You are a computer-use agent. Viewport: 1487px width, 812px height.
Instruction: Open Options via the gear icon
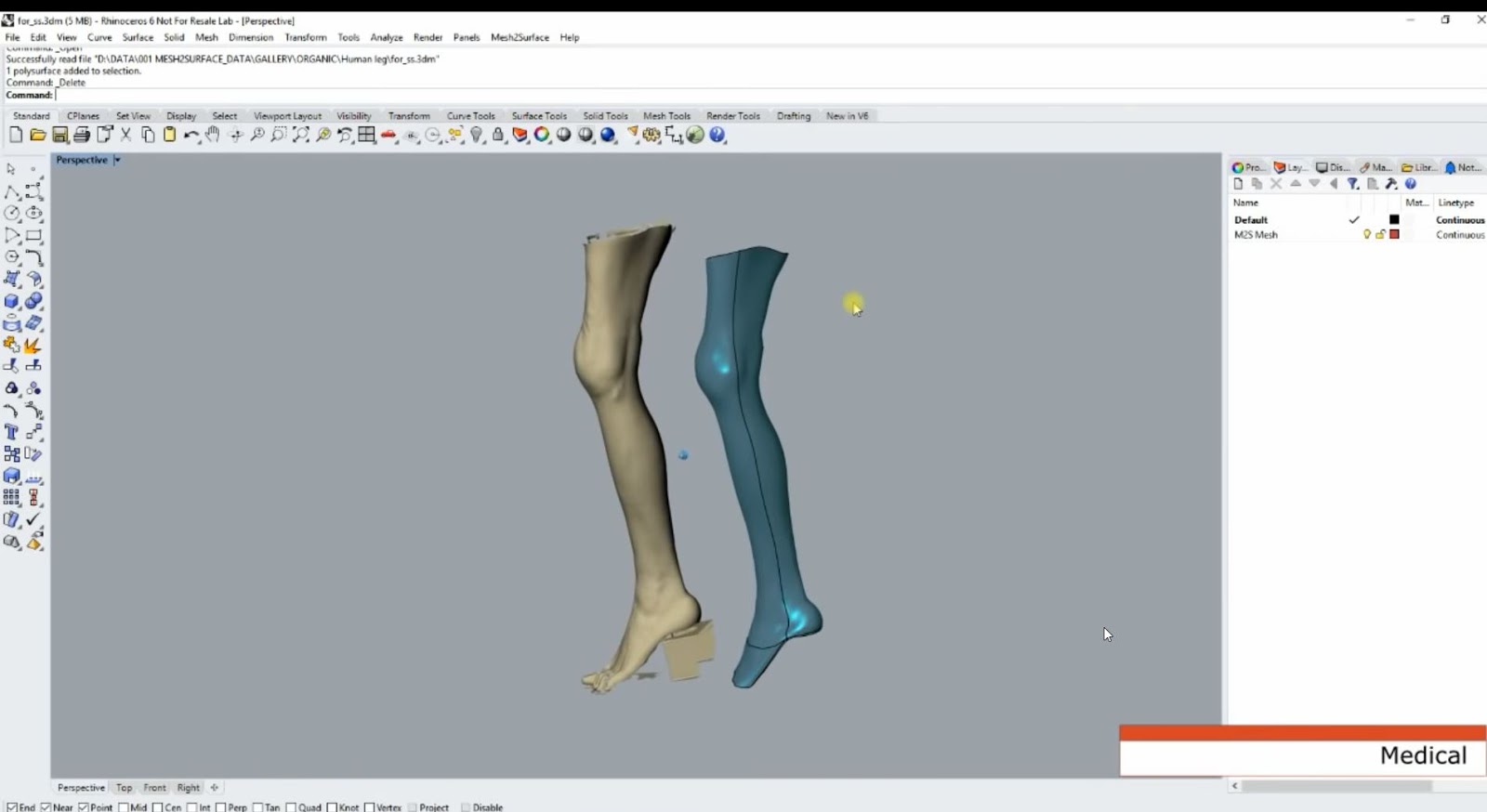point(651,136)
